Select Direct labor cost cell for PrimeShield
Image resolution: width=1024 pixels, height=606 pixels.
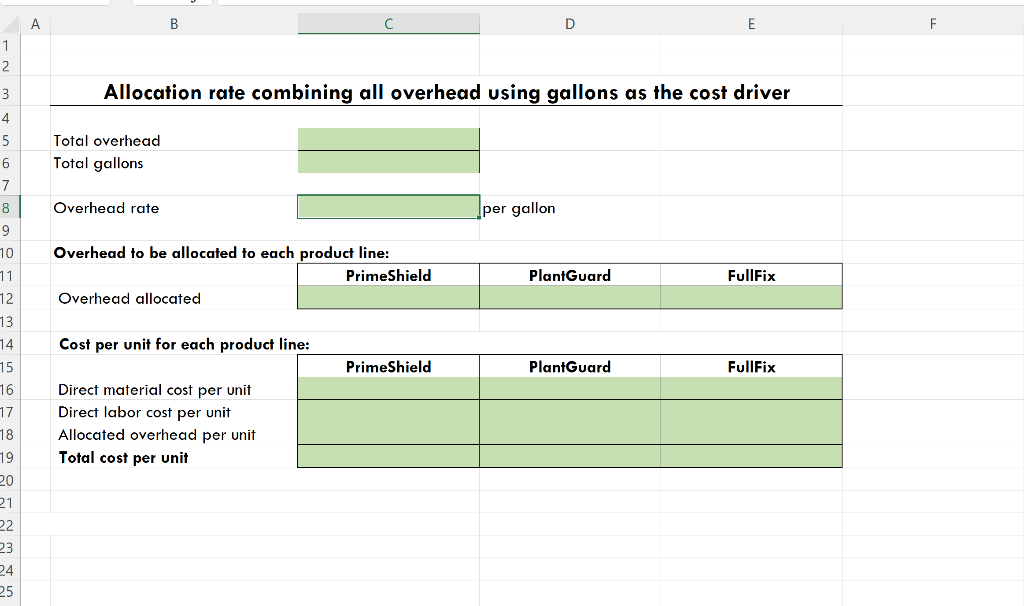pyautogui.click(x=389, y=411)
